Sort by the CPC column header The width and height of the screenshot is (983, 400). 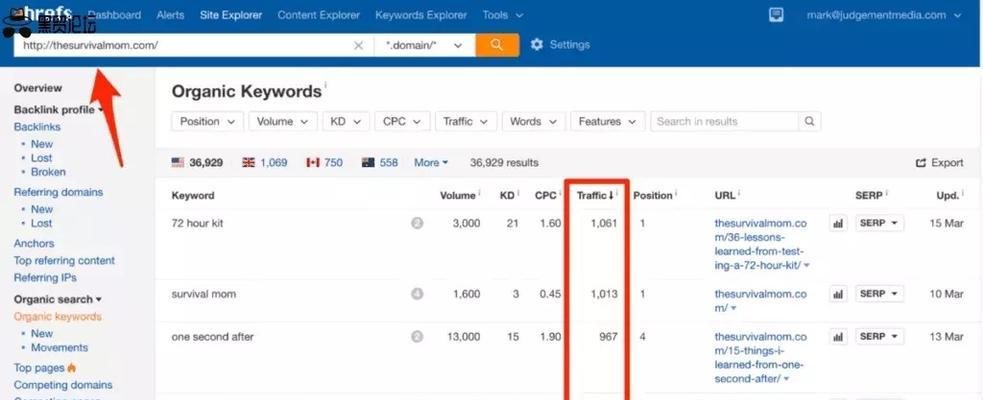click(x=545, y=196)
